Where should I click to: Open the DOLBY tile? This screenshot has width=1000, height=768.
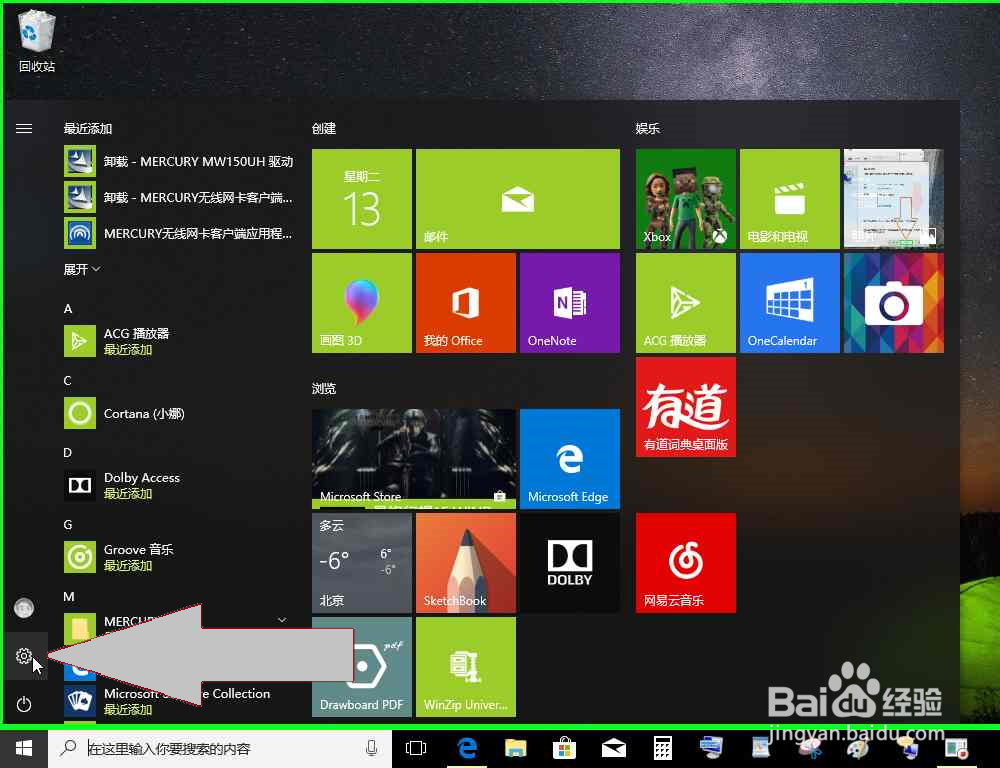[x=570, y=563]
